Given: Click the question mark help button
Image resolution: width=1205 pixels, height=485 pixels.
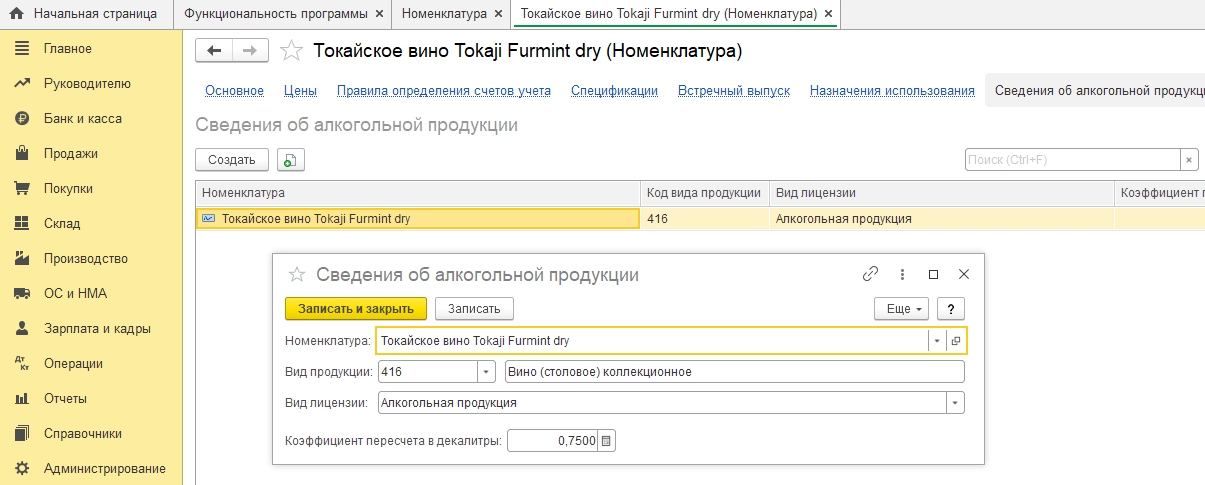Looking at the screenshot, I should pyautogui.click(x=950, y=309).
